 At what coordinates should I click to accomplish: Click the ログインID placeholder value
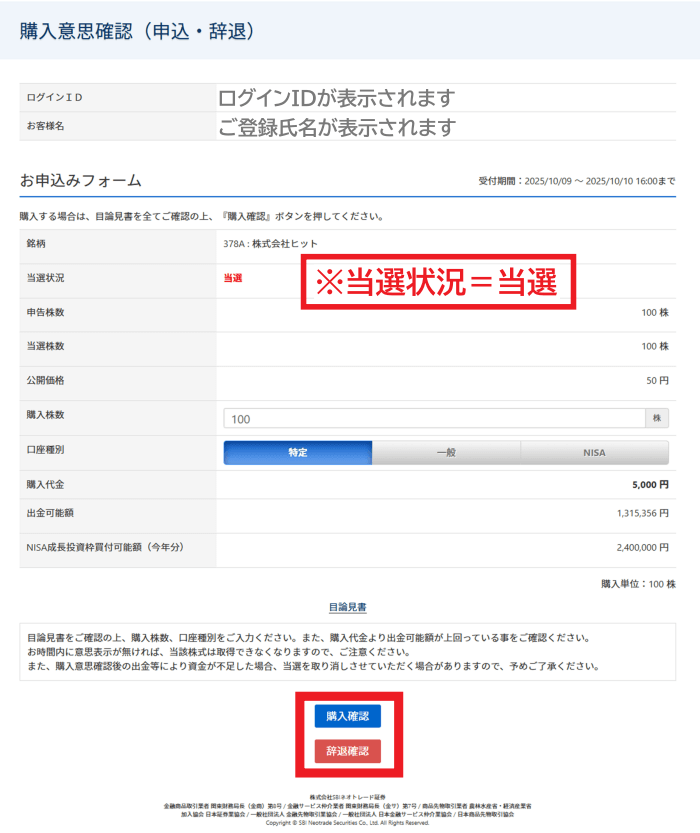[x=336, y=98]
